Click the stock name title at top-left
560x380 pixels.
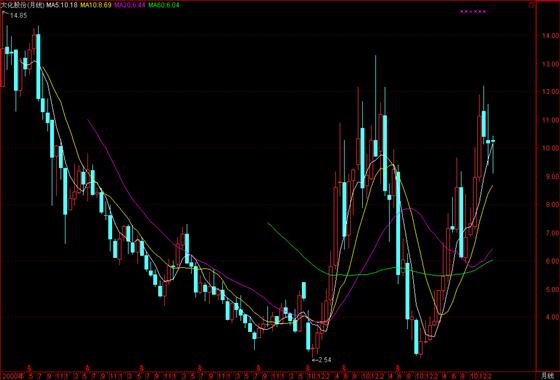pyautogui.click(x=22, y=5)
